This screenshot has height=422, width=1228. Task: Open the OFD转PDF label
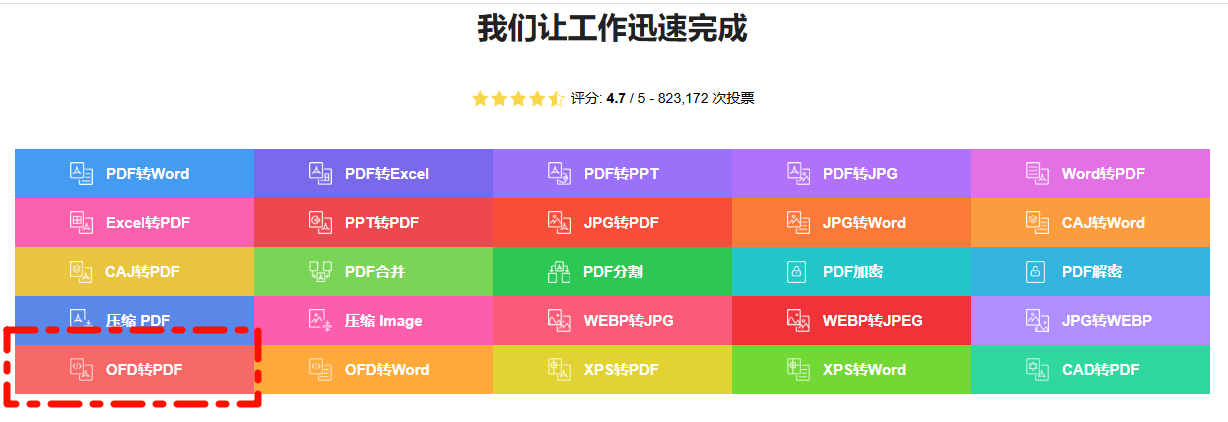point(144,369)
